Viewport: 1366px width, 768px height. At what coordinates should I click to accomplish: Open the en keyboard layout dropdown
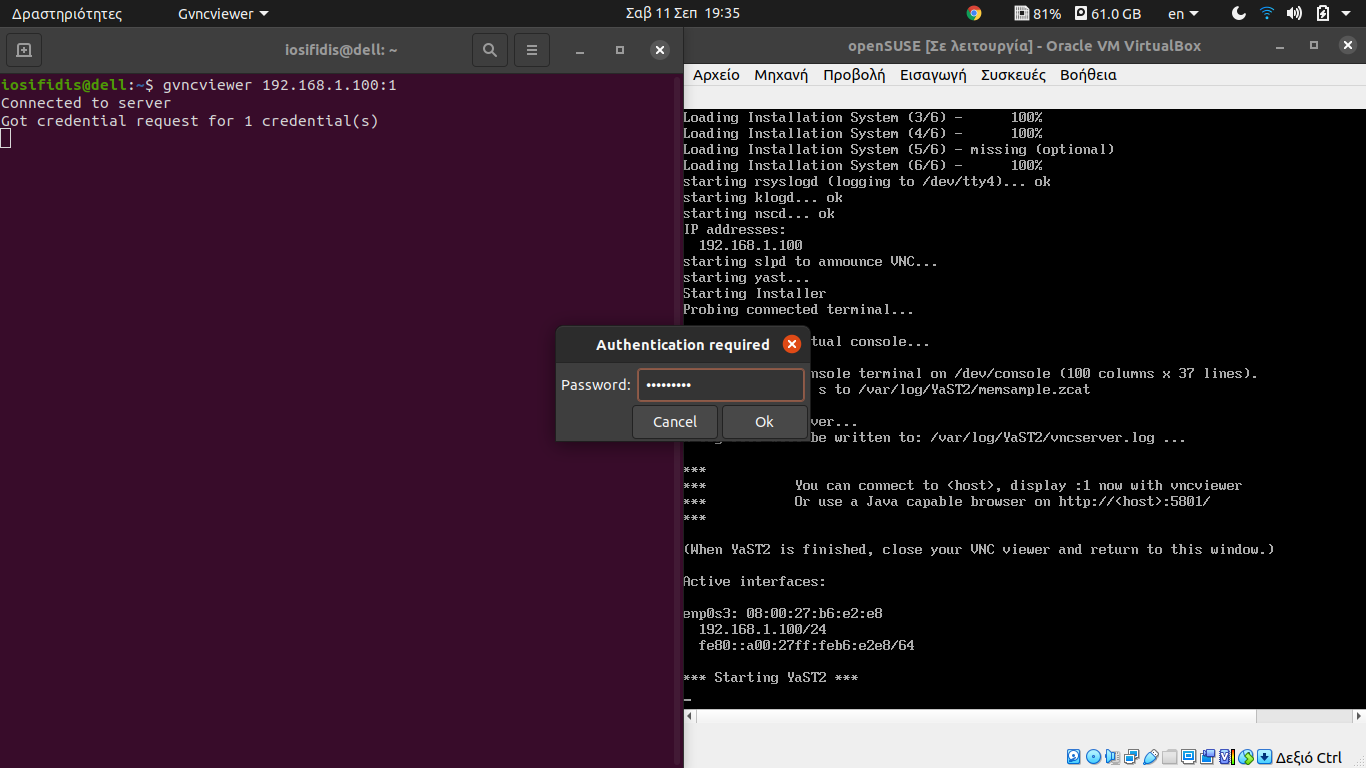point(1183,14)
